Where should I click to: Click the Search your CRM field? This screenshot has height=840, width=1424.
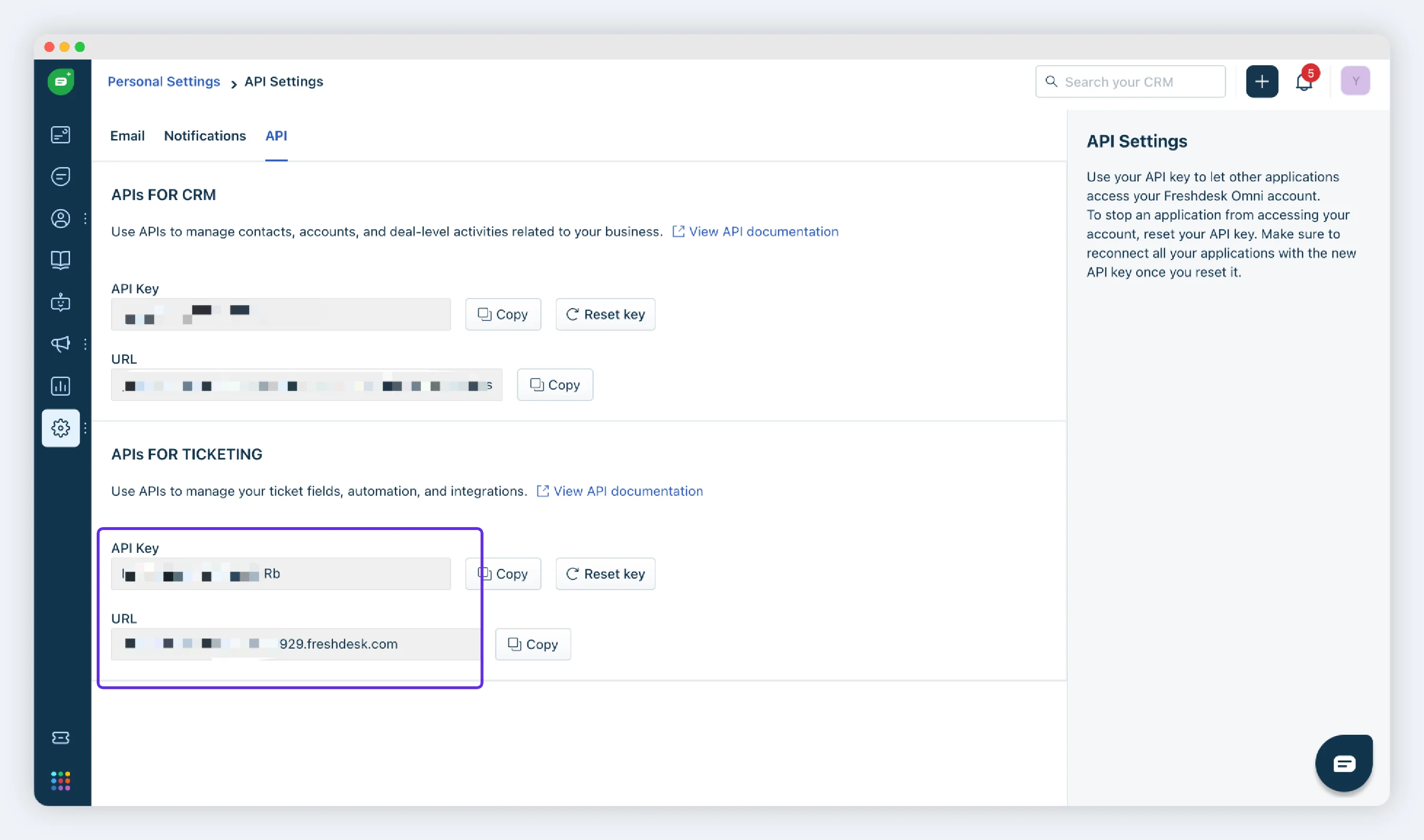(x=1130, y=81)
